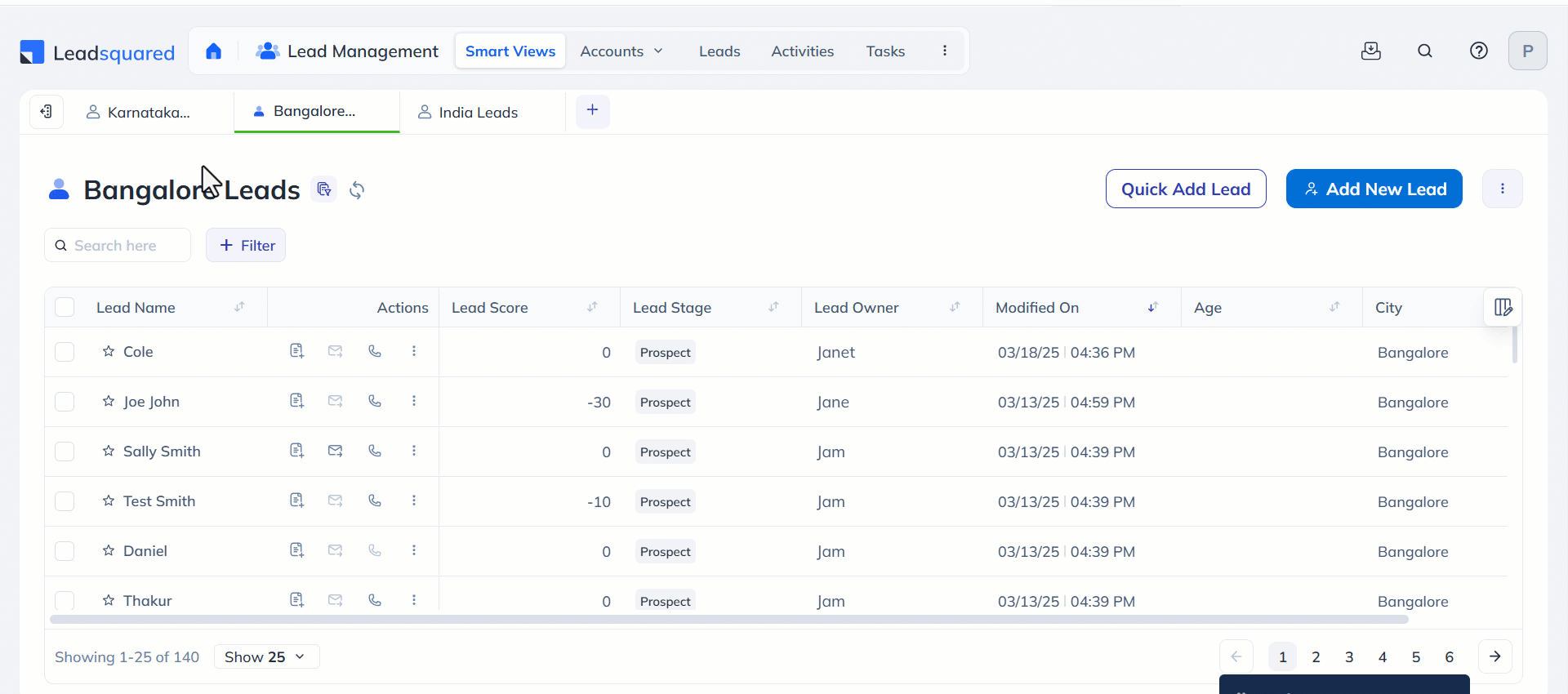Tick the checkbox for Sally Smith
This screenshot has width=1568, height=694.
tap(65, 452)
